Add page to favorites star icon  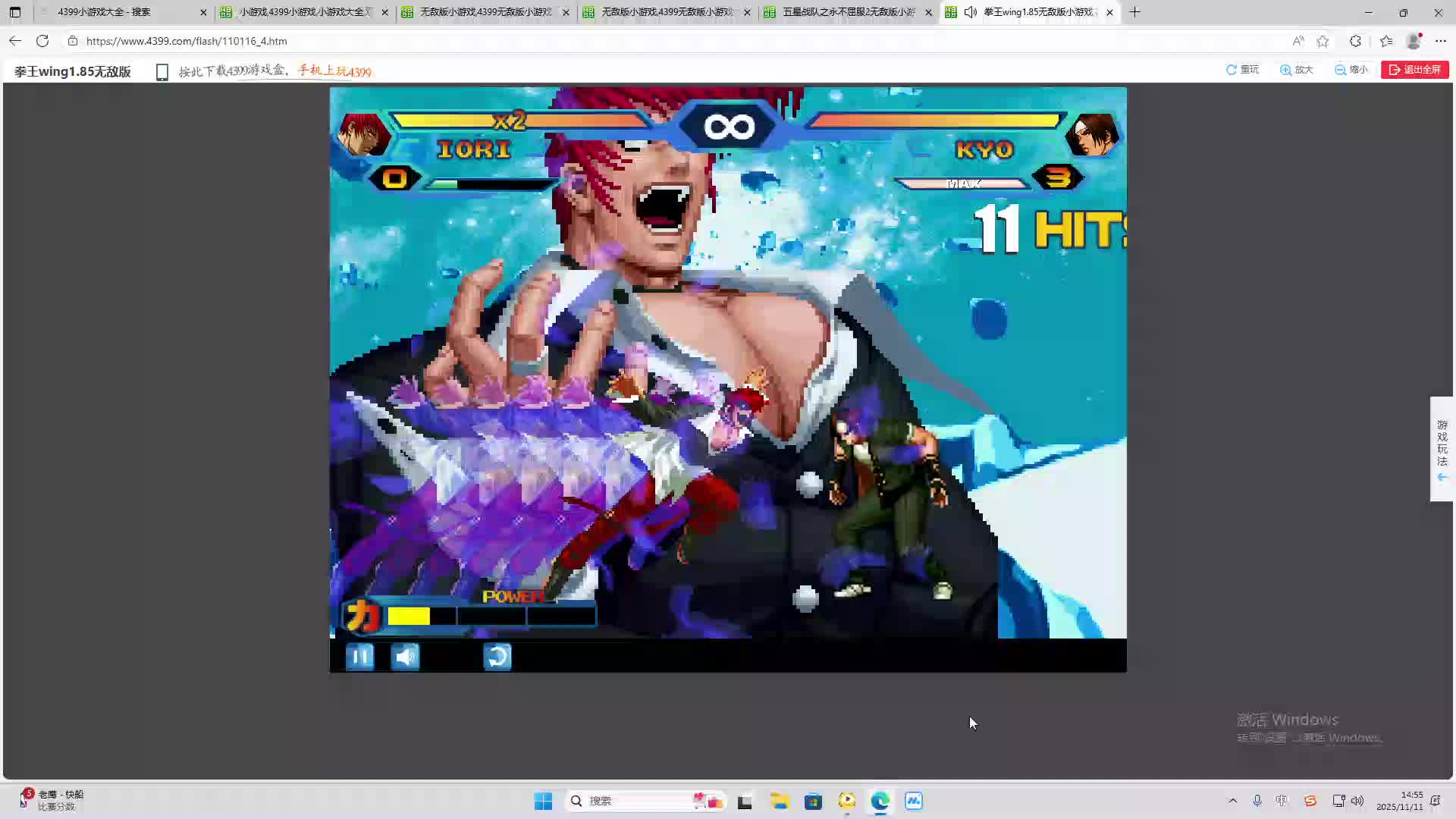(1323, 41)
